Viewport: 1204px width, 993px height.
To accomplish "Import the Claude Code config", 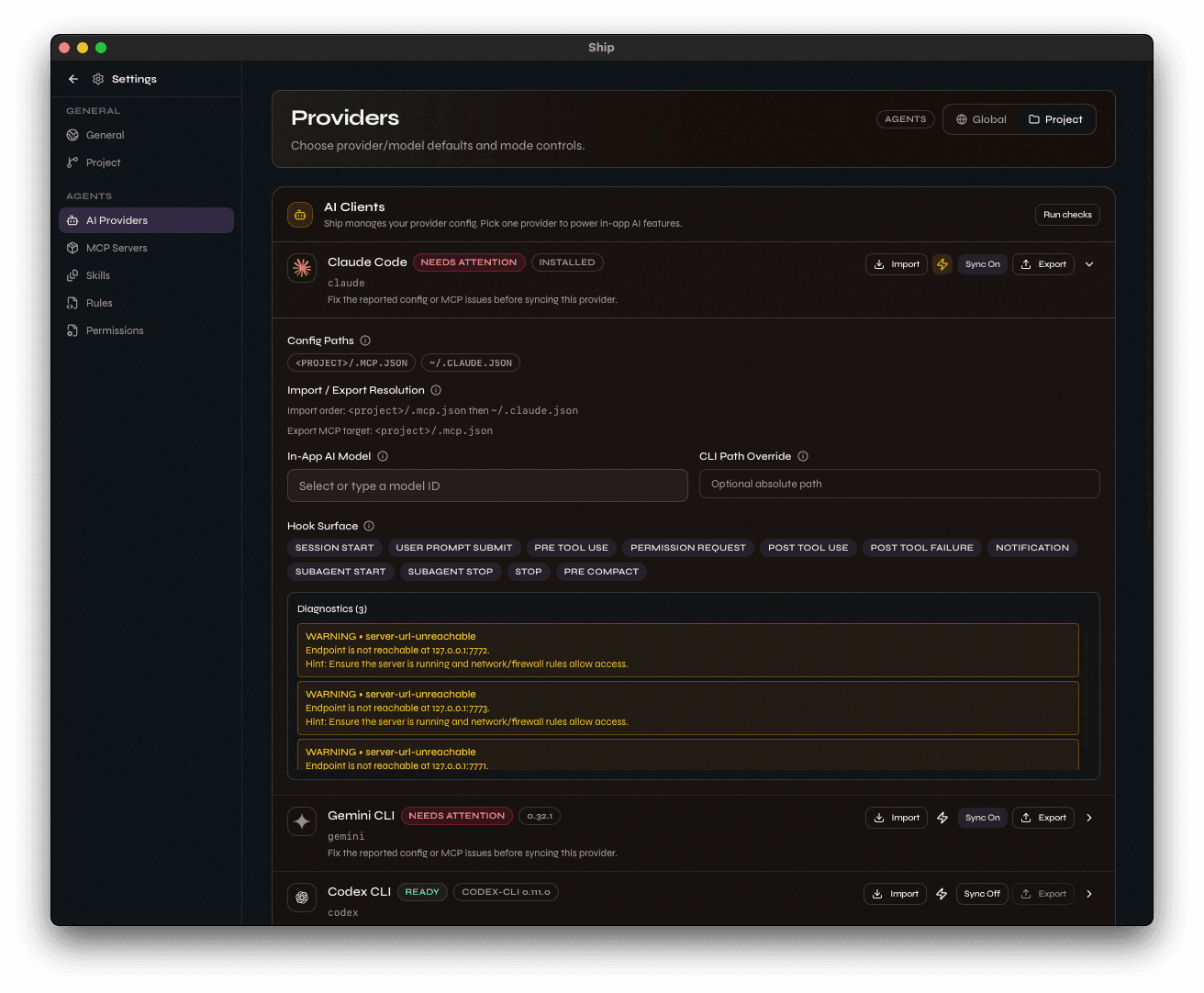I will (x=896, y=263).
